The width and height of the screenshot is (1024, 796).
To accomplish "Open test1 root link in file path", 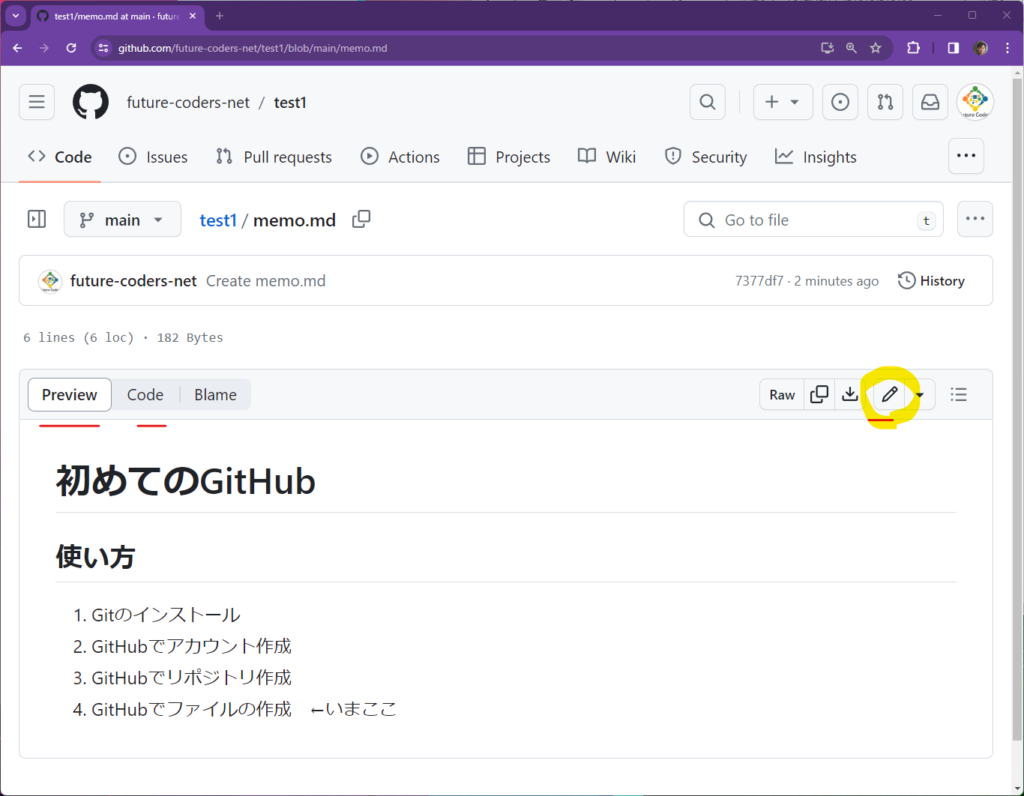I will click(x=218, y=220).
